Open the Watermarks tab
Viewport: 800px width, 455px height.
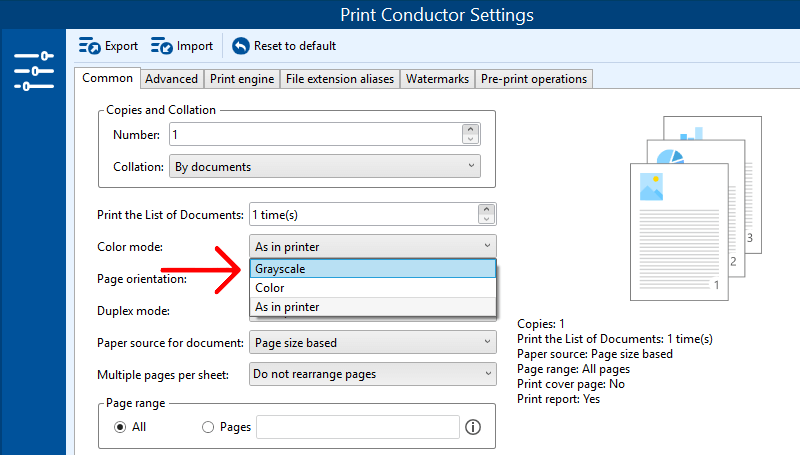[x=437, y=79]
